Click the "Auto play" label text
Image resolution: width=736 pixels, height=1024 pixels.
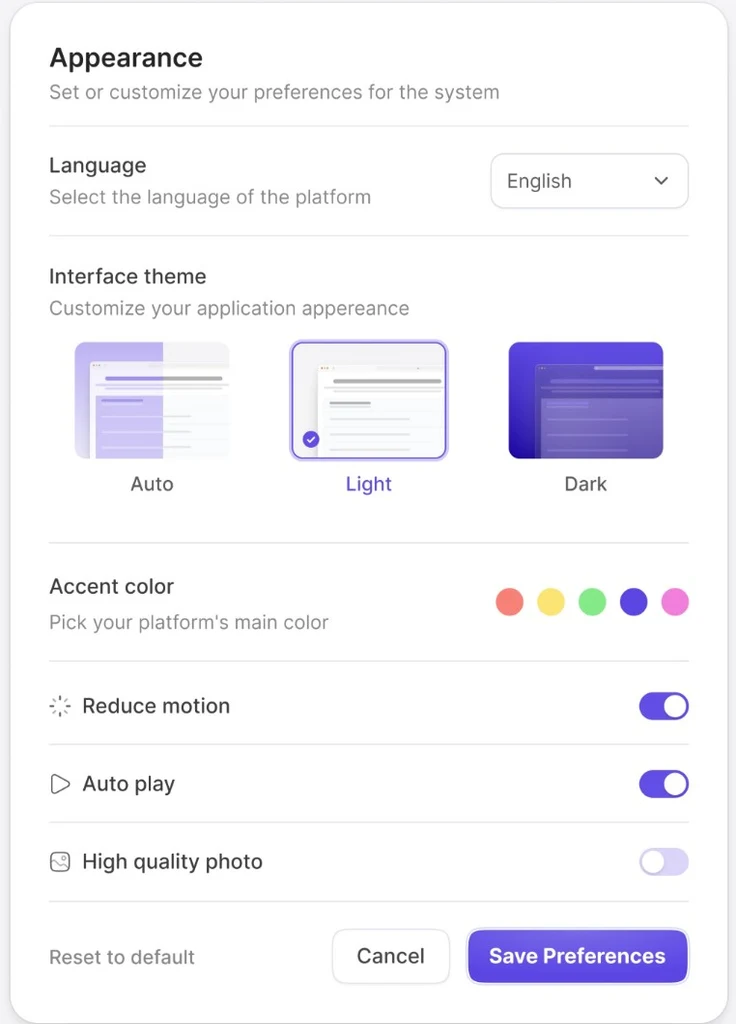pyautogui.click(x=129, y=784)
